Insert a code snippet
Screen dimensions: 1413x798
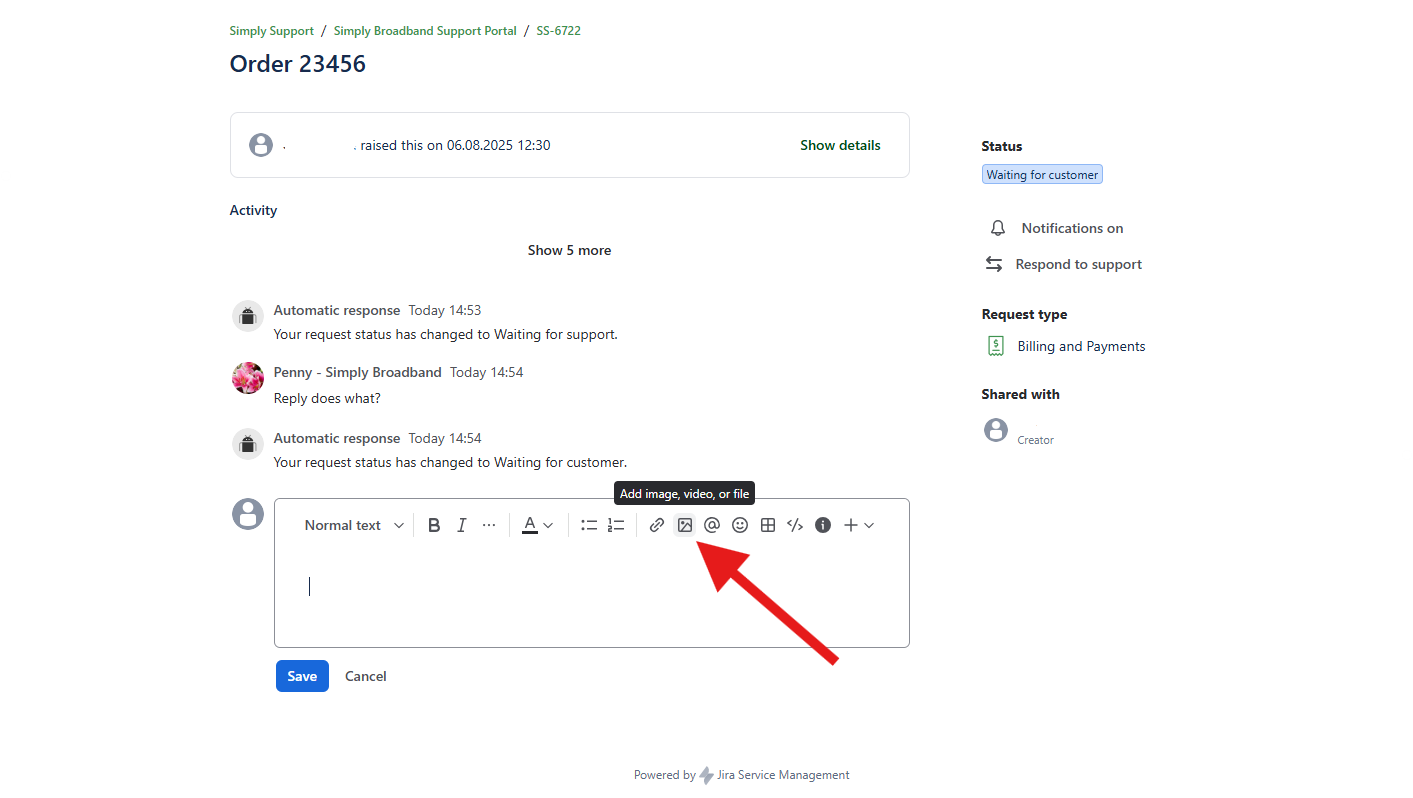pos(795,525)
